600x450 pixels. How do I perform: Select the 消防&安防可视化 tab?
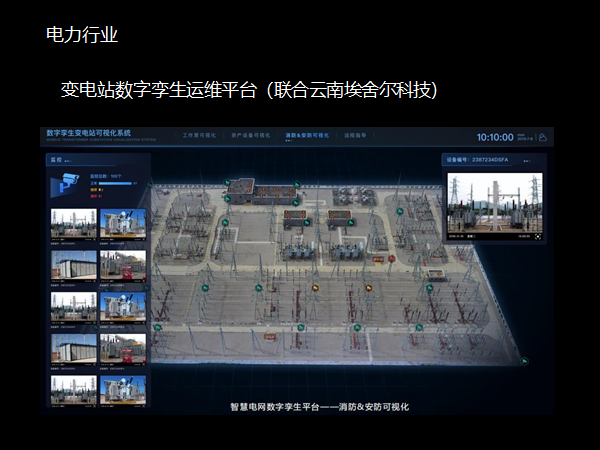[306, 134]
